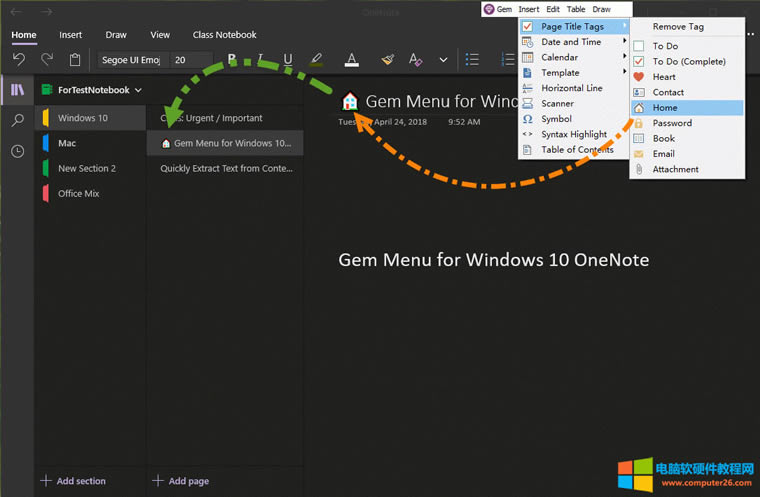This screenshot has height=497, width=760.
Task: Open the font color picker
Action: [x=351, y=60]
